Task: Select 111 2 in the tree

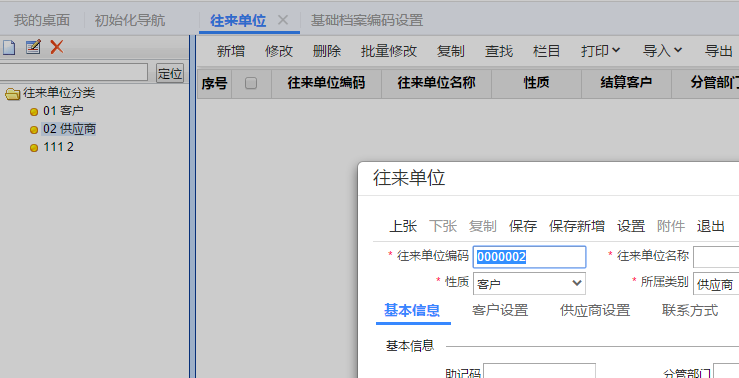Action: (58, 147)
